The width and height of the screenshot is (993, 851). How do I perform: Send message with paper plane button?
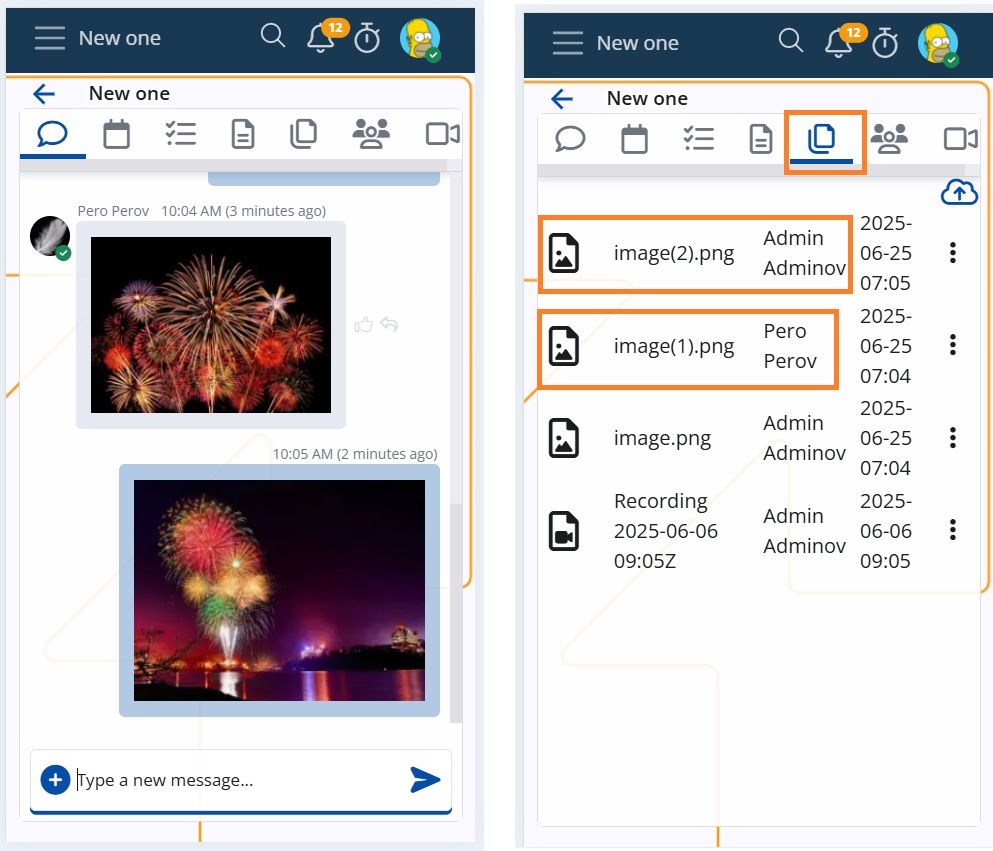[425, 779]
